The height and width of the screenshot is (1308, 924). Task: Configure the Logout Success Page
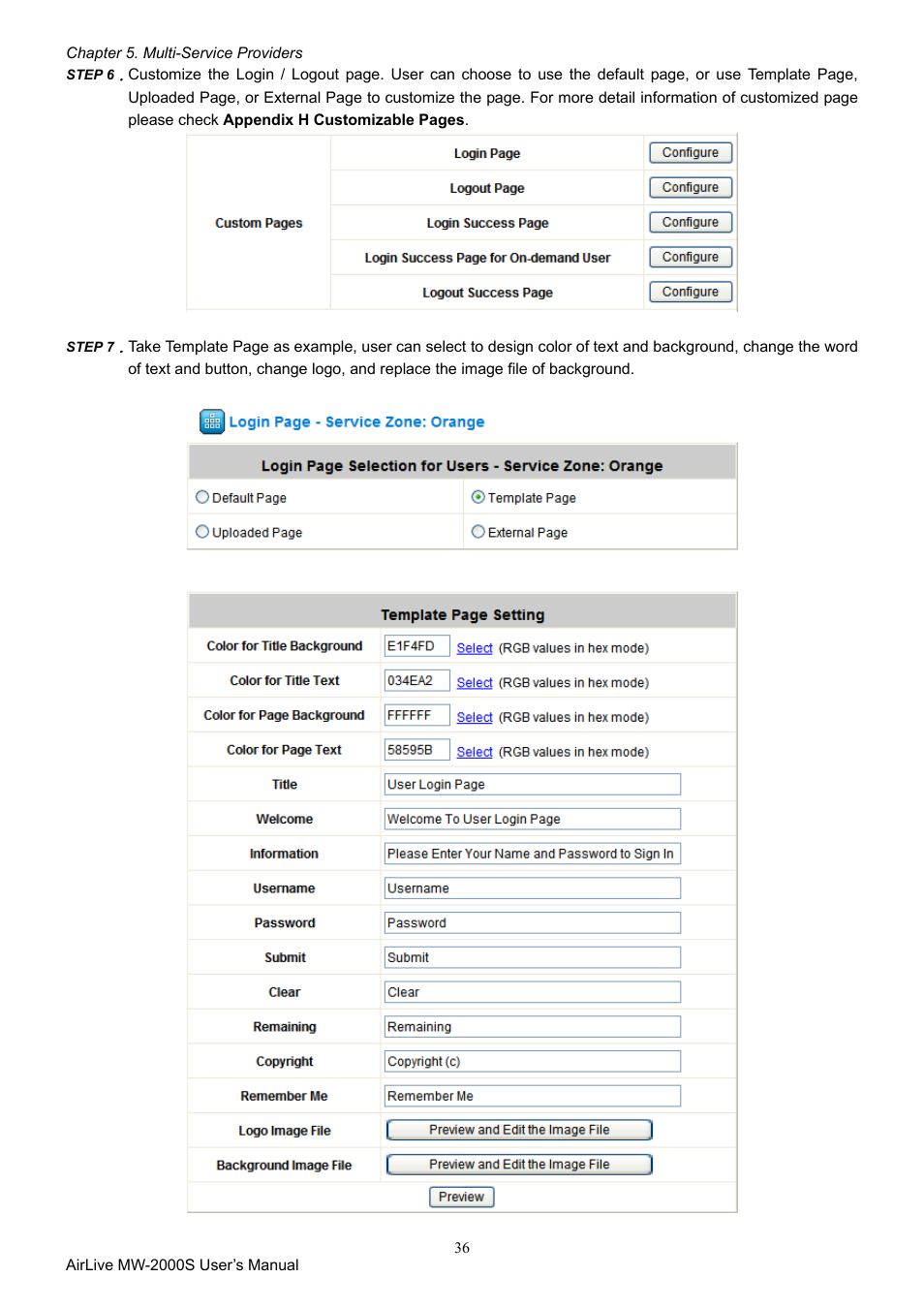(x=691, y=293)
